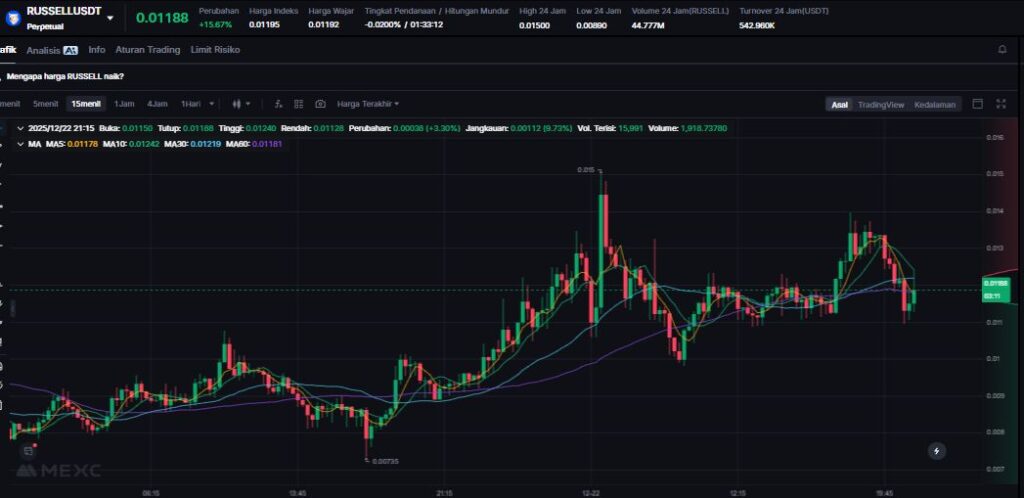Switch chart to Asal view

(839, 104)
